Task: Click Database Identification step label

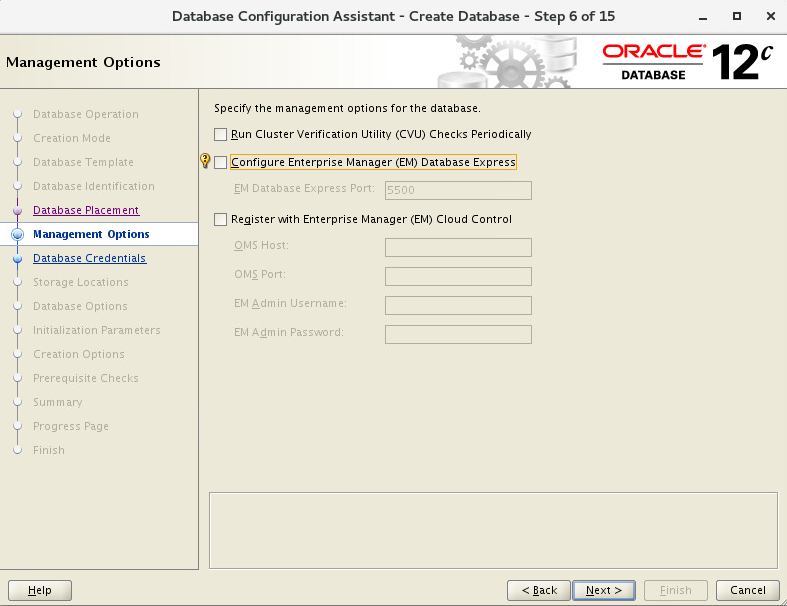Action: pyautogui.click(x=94, y=186)
